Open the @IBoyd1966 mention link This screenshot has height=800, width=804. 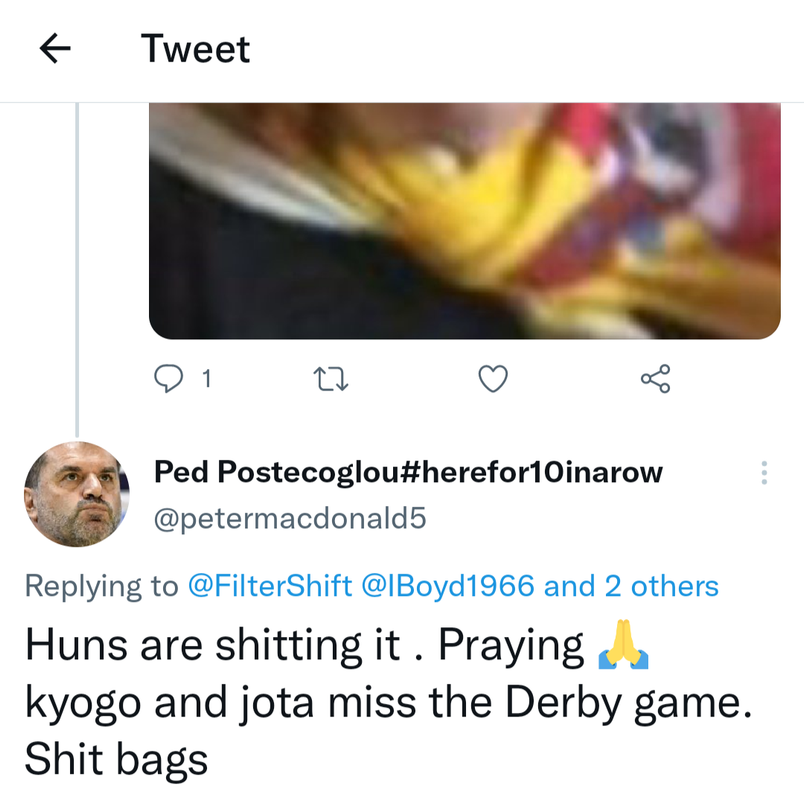click(448, 586)
